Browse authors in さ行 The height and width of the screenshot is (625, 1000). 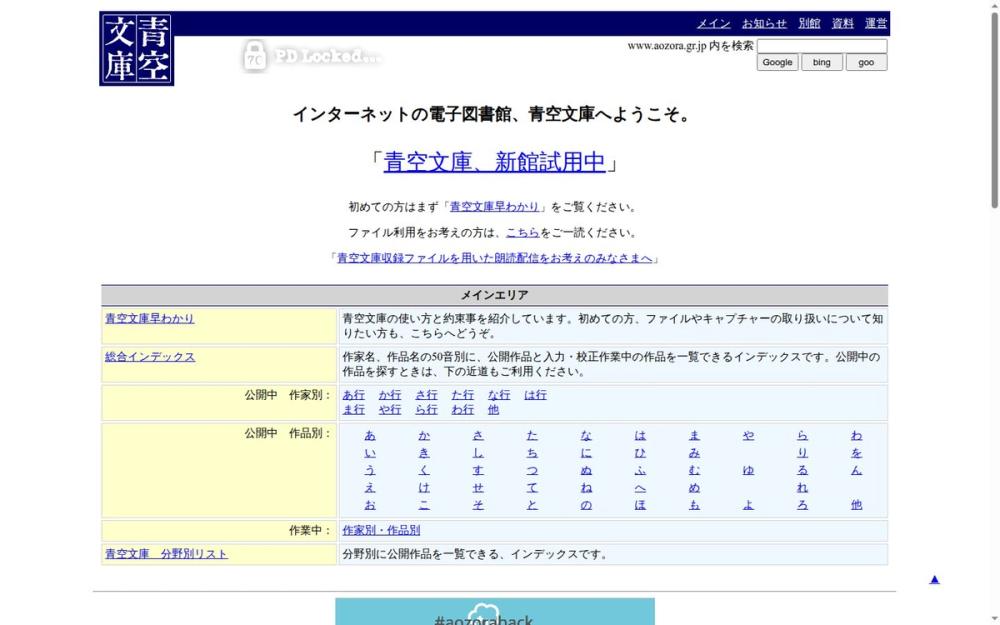pyautogui.click(x=426, y=395)
